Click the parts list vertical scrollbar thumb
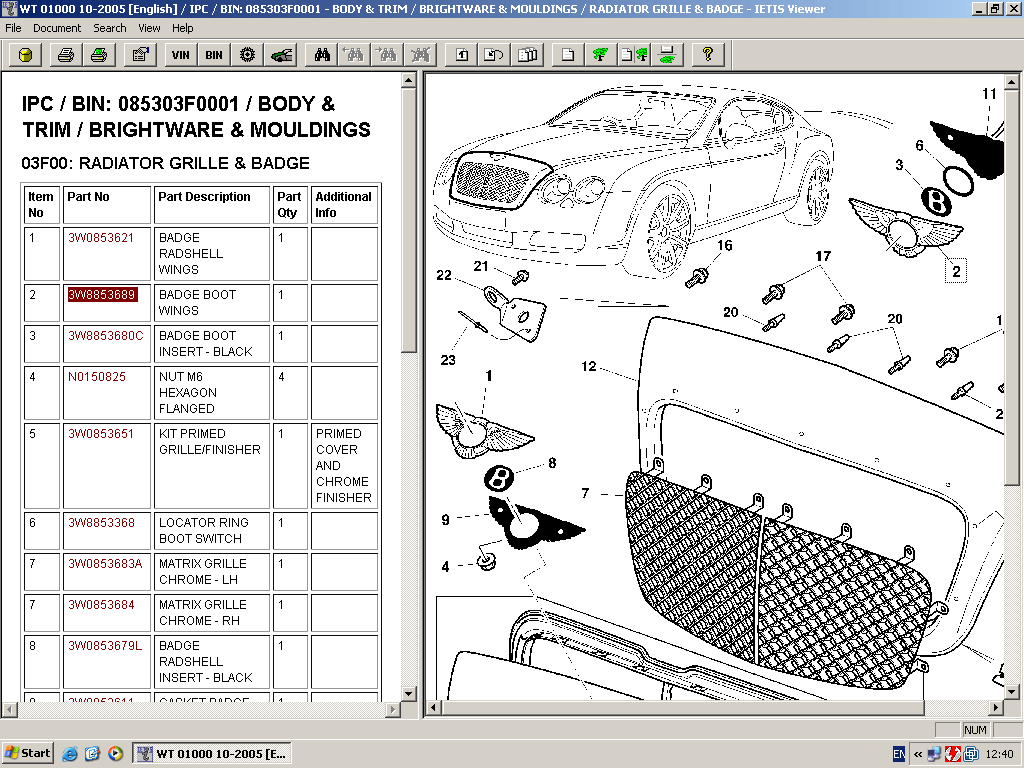The image size is (1024, 768). [409, 220]
